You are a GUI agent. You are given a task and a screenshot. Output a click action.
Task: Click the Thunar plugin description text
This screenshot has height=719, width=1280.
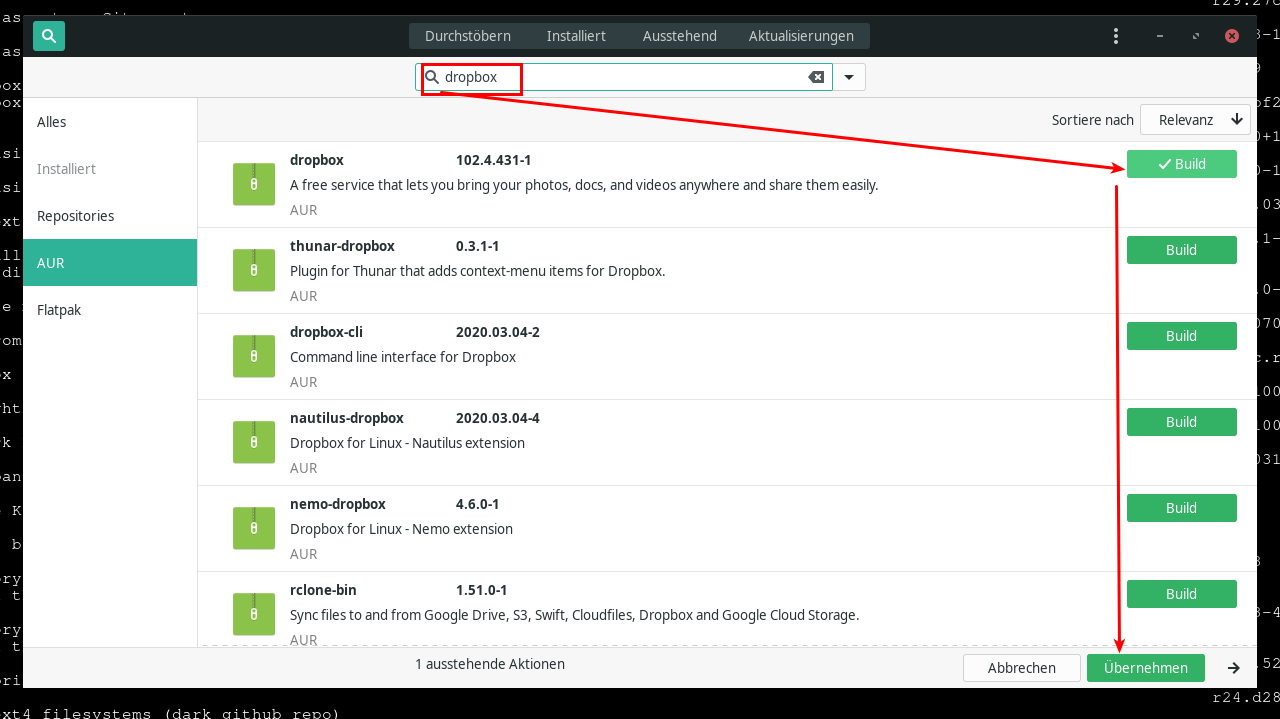[477, 271]
